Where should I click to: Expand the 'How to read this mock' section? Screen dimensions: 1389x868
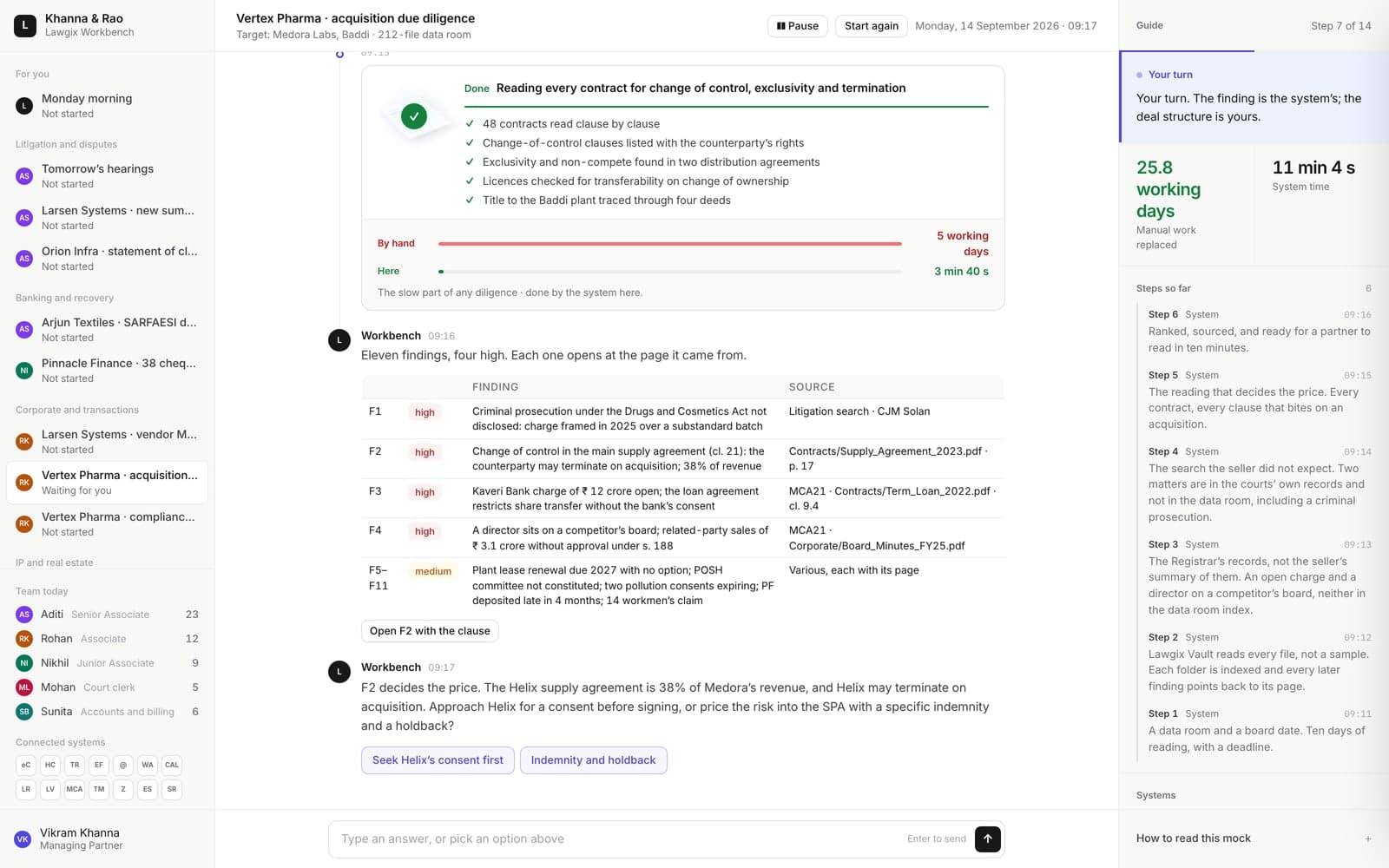coord(1254,838)
